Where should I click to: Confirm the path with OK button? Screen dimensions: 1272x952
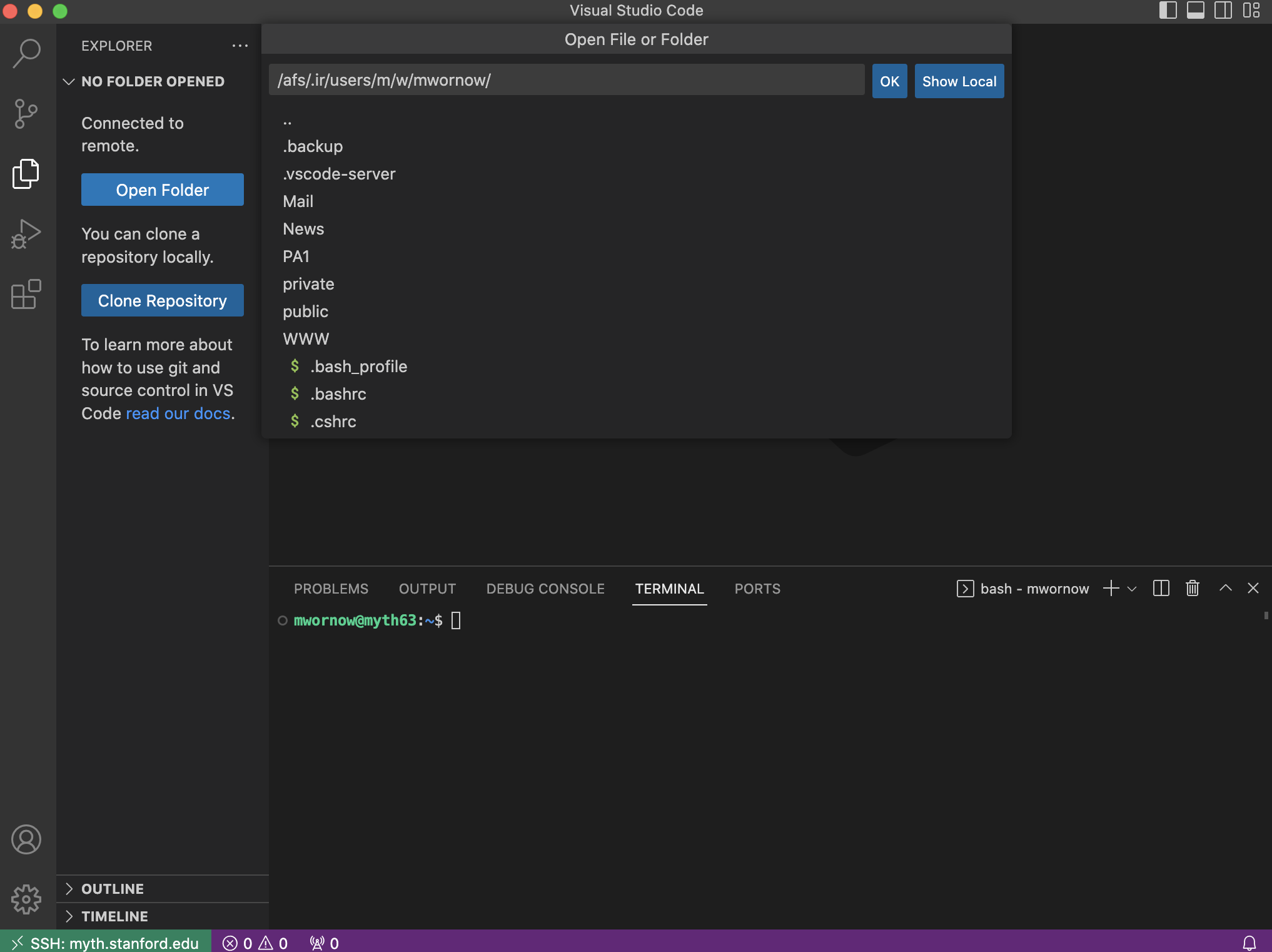coord(889,81)
